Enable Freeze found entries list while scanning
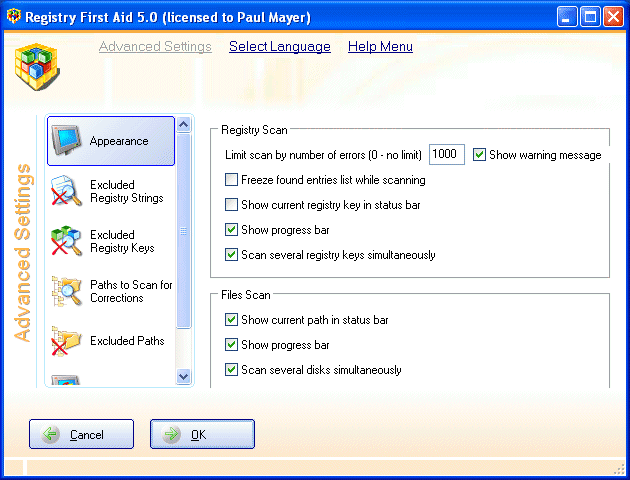The height and width of the screenshot is (480, 630). pos(232,180)
